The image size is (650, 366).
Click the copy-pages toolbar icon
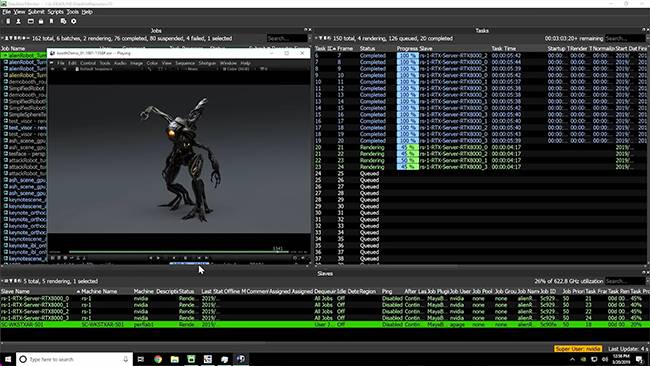(63, 21)
